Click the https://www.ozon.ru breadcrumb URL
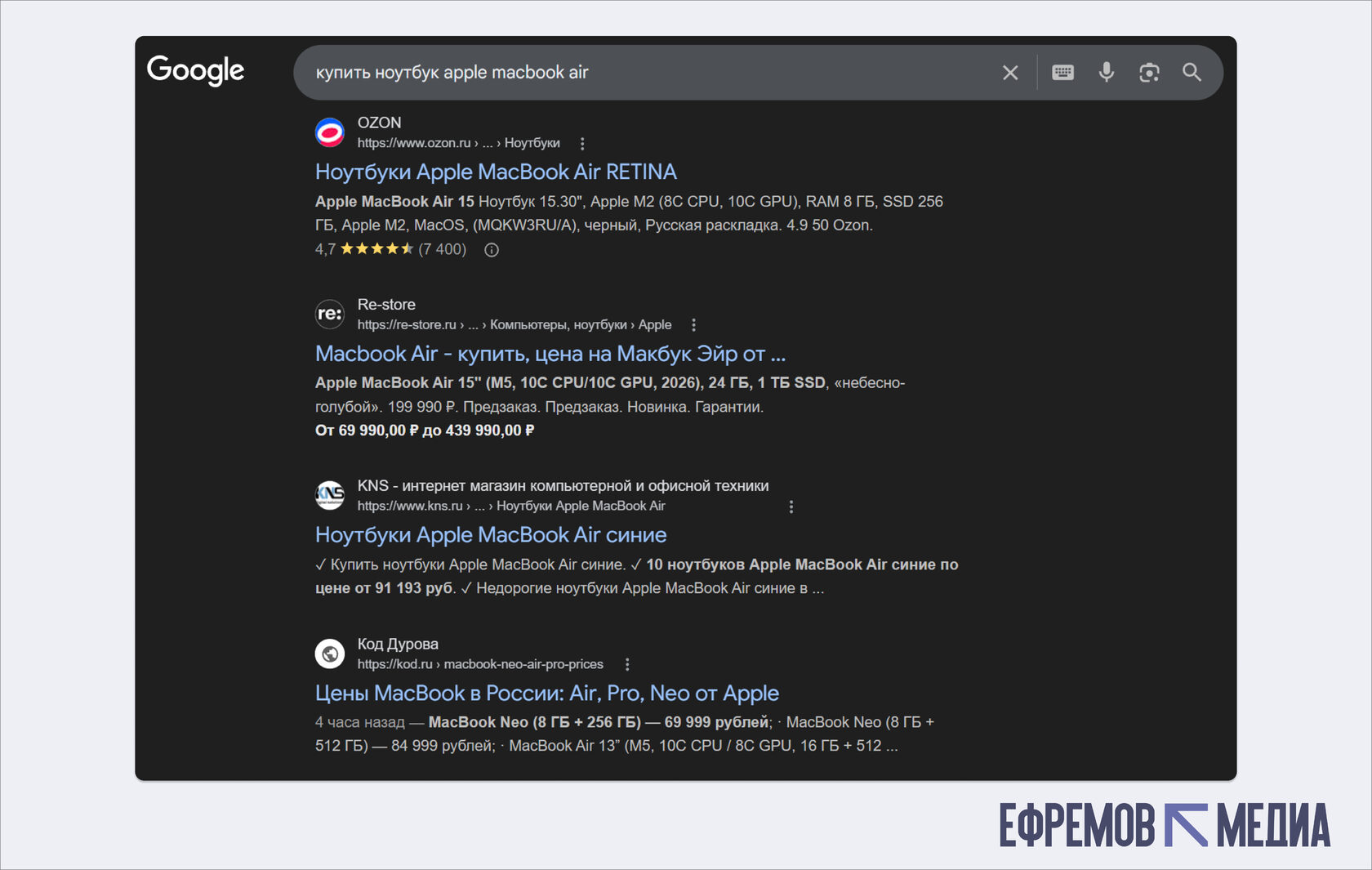Screen dimensions: 1372x870 [x=458, y=143]
